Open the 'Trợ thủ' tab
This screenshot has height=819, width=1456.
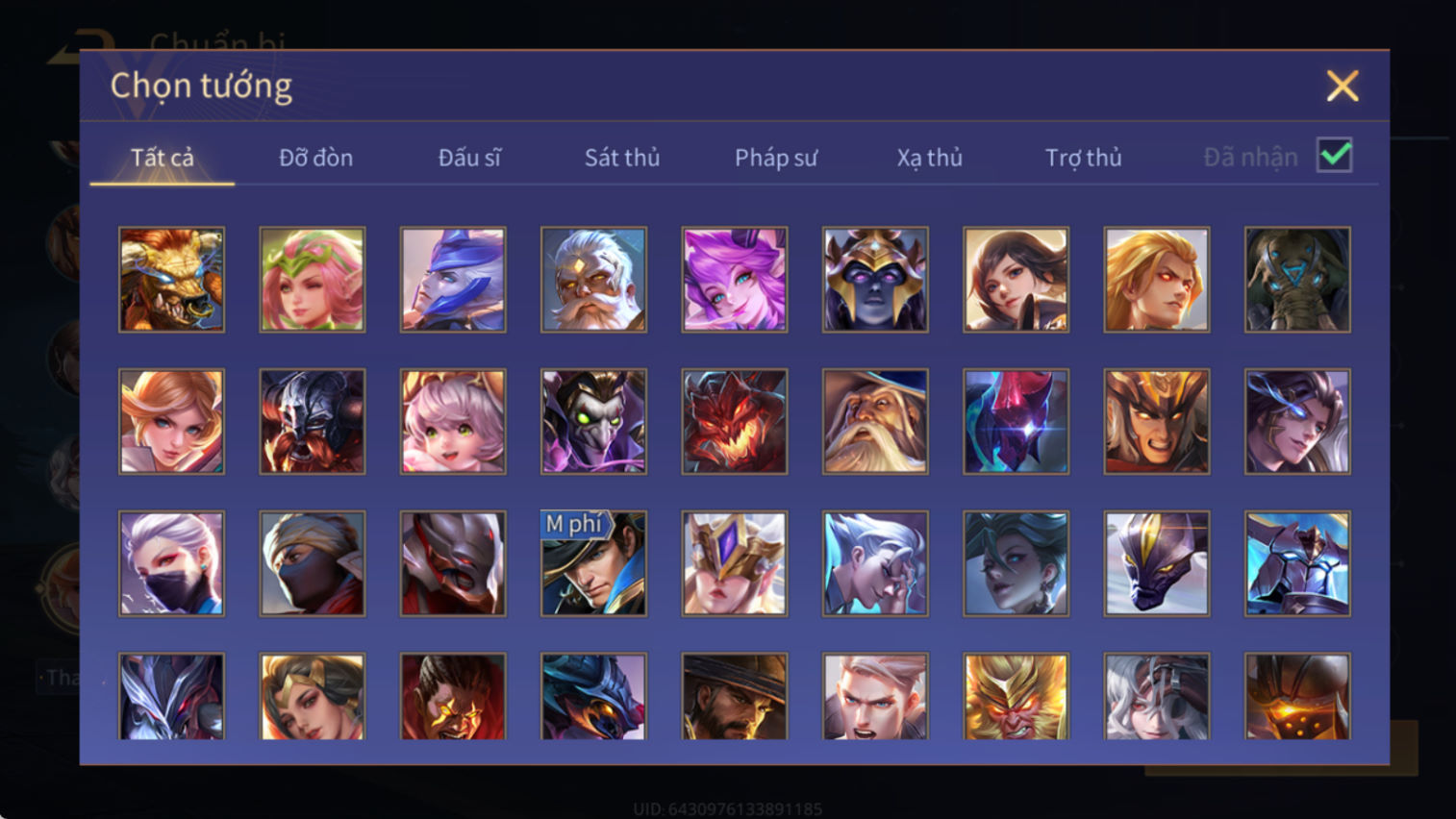click(1084, 158)
